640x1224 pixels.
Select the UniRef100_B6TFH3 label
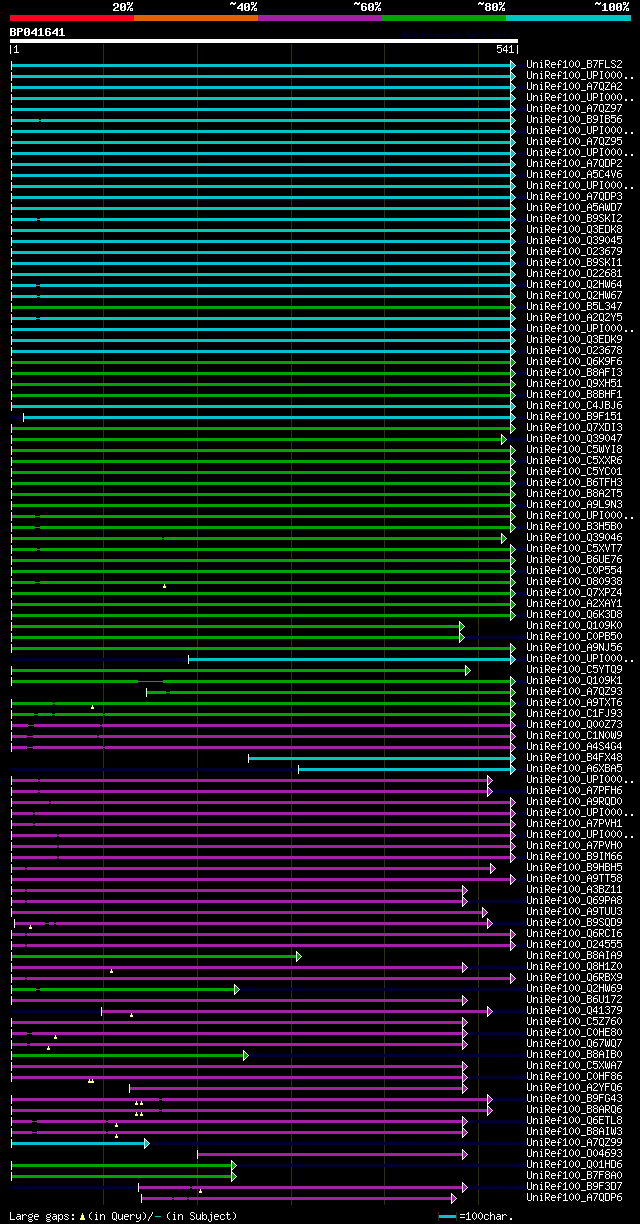tap(574, 483)
